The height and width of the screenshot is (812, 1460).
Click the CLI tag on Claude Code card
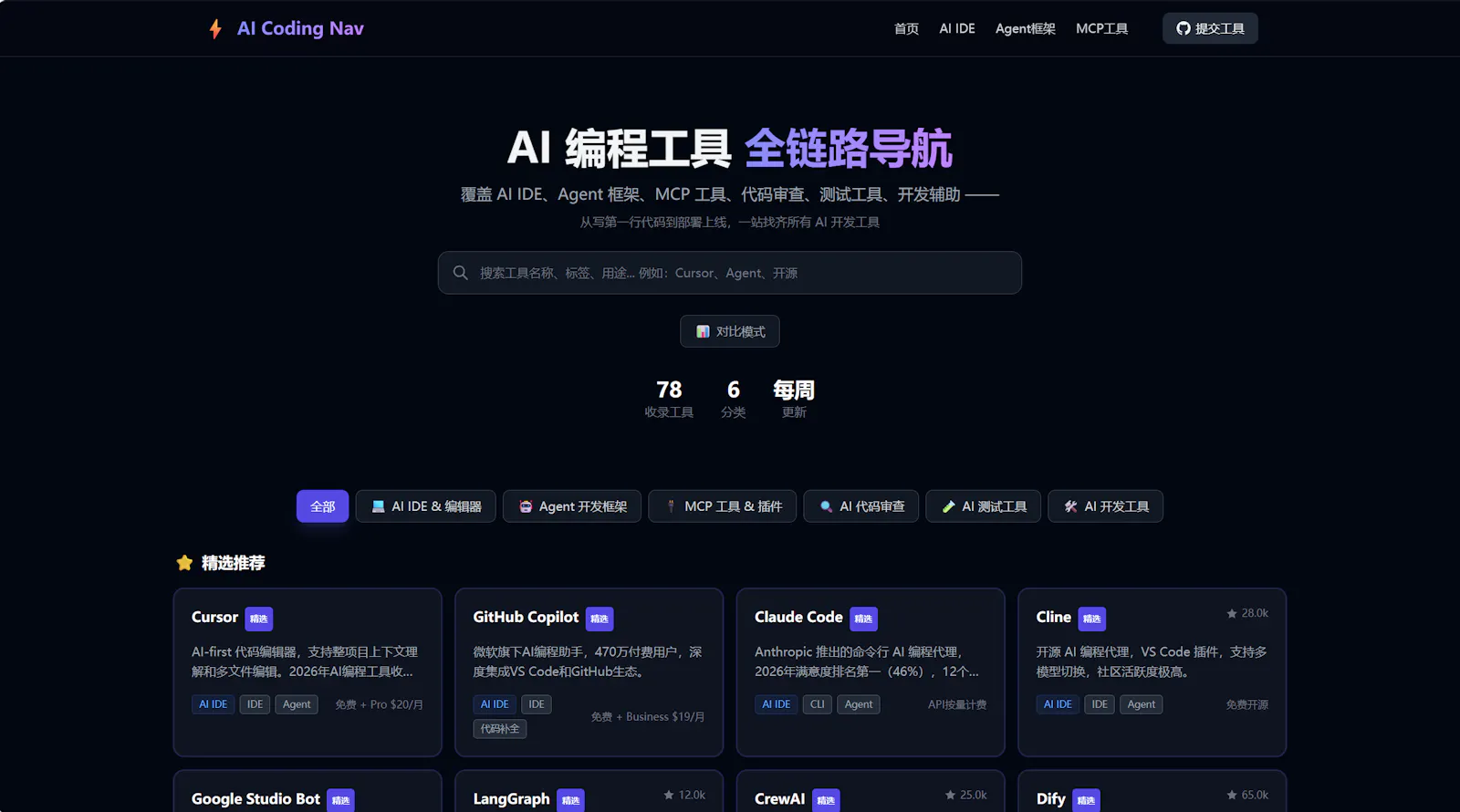pos(818,704)
